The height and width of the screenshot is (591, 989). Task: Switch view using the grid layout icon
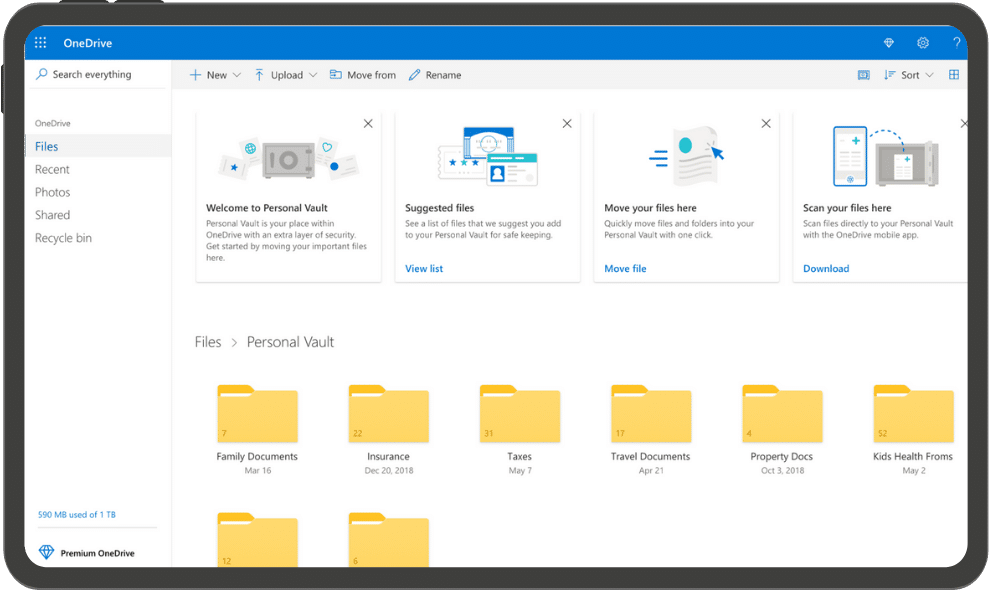(x=954, y=74)
